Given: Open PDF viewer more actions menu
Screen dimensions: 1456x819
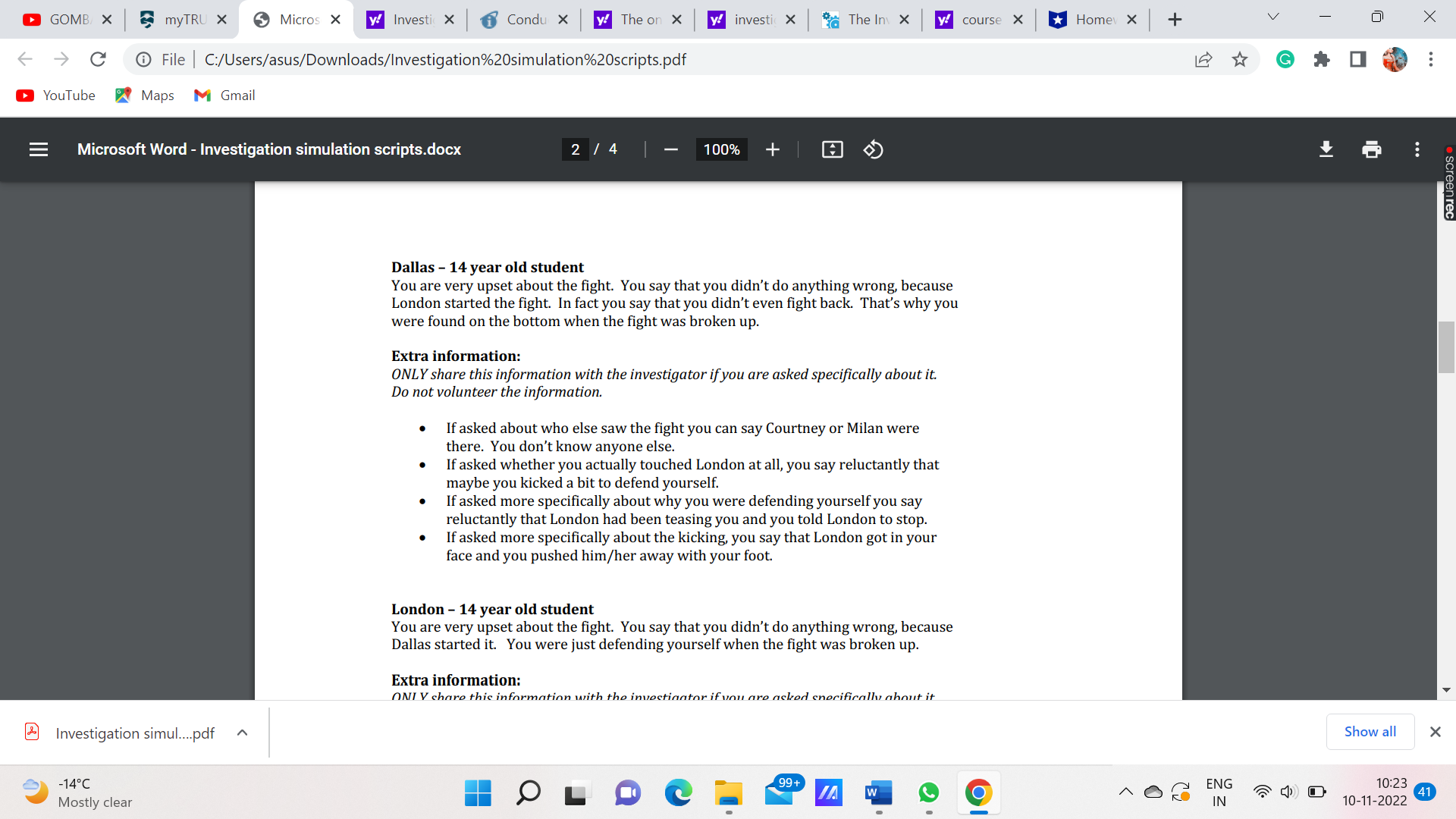Looking at the screenshot, I should pos(1417,149).
